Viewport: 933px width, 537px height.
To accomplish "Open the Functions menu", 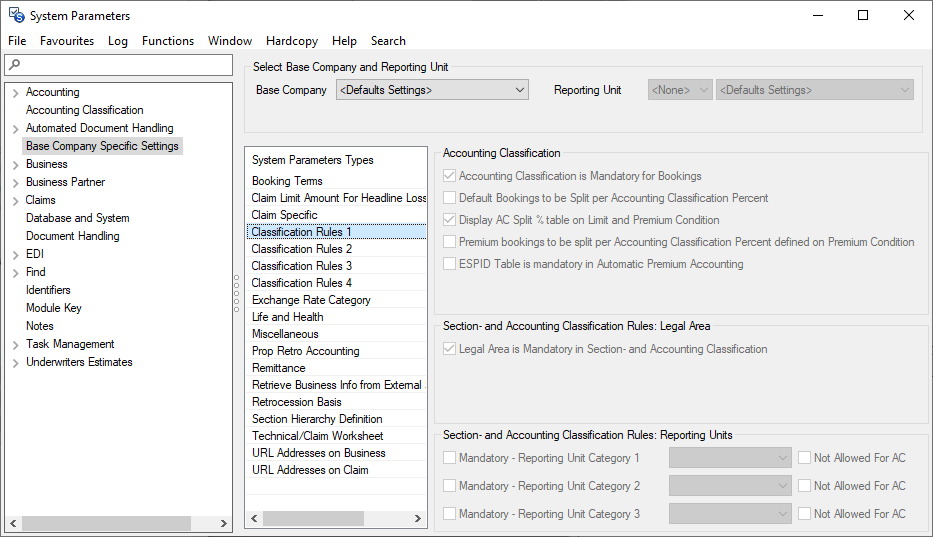I will pos(167,41).
